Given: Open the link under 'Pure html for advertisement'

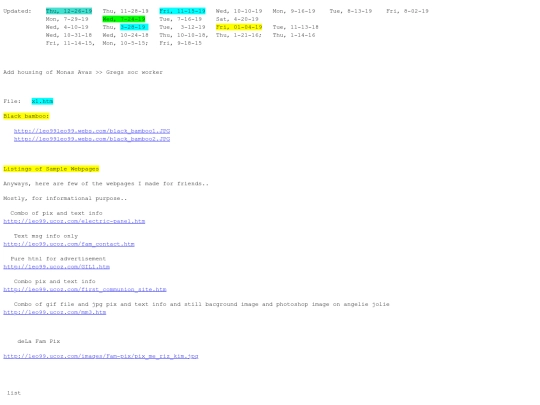Looking at the screenshot, I should (56, 267).
